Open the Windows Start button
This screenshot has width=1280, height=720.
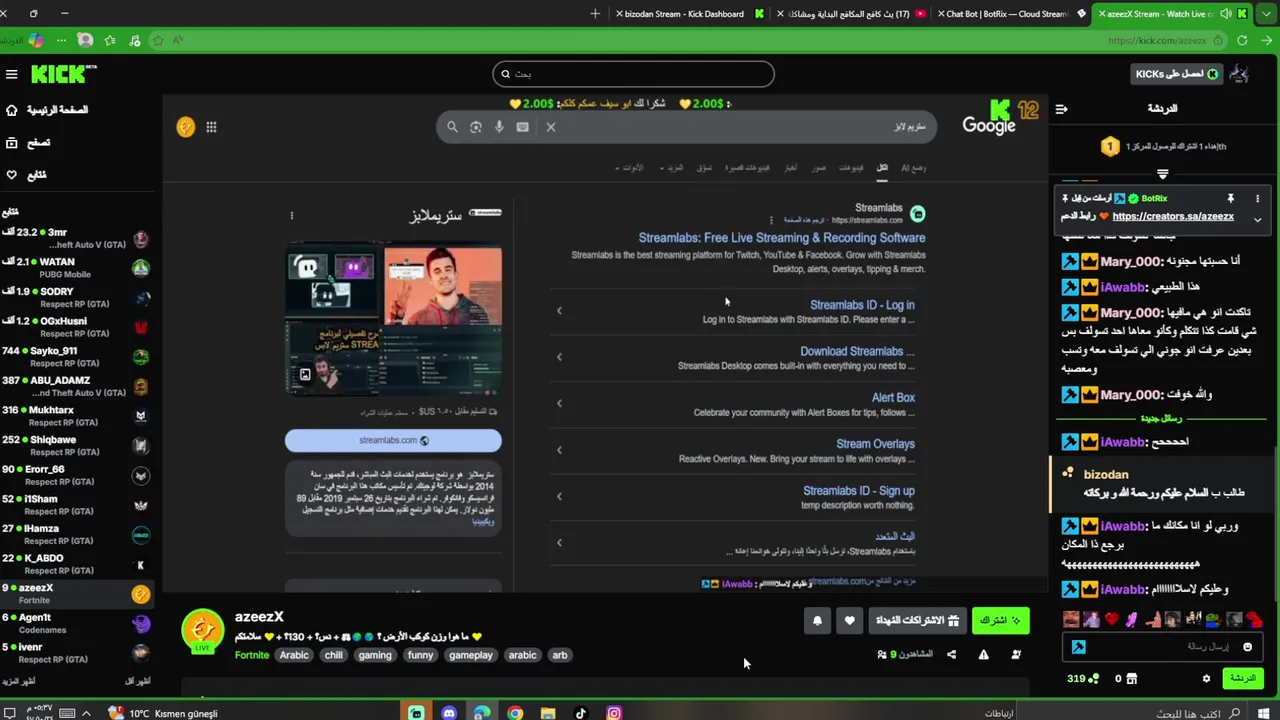tap(1262, 713)
